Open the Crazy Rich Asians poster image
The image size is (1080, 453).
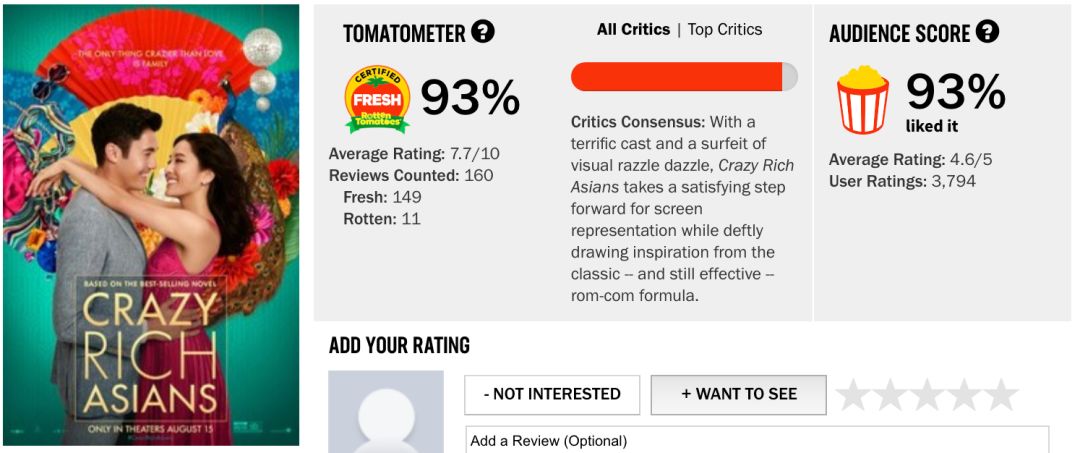[151, 225]
